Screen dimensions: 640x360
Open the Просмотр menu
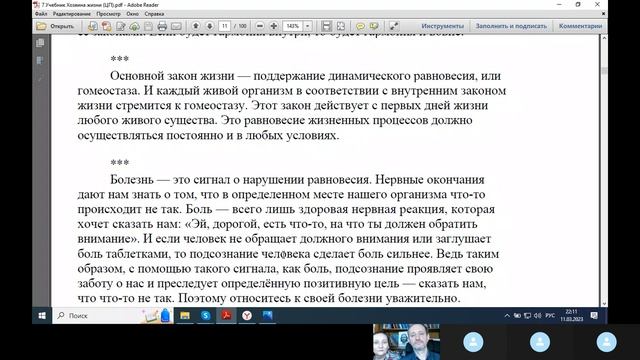[108, 14]
